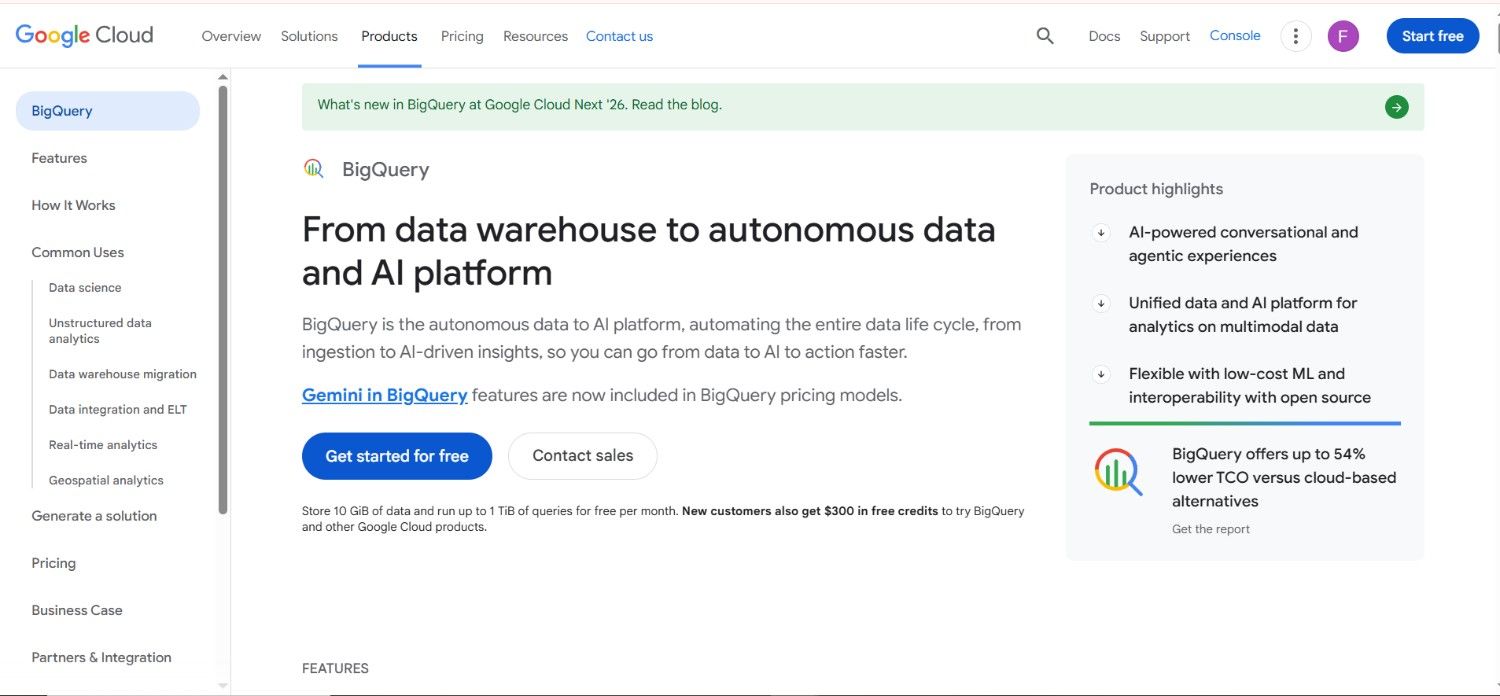Open the Products top navigation tab

389,36
